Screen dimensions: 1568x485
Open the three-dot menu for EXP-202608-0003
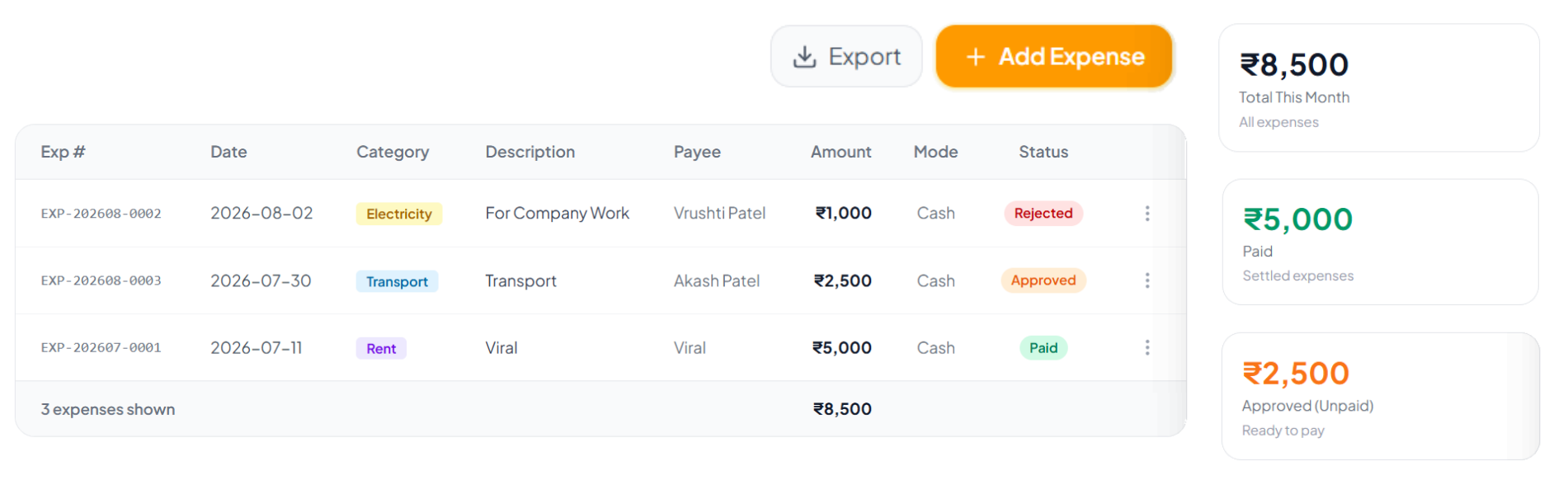point(1147,280)
